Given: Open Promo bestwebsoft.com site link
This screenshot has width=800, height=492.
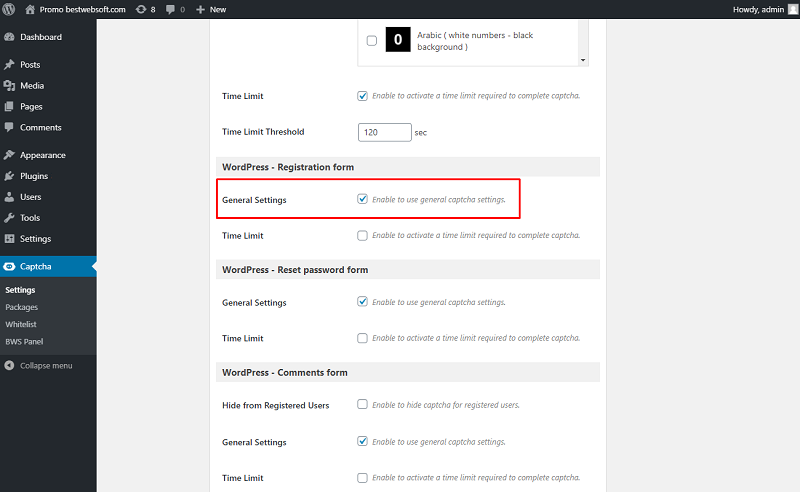Looking at the screenshot, I should click(x=83, y=9).
